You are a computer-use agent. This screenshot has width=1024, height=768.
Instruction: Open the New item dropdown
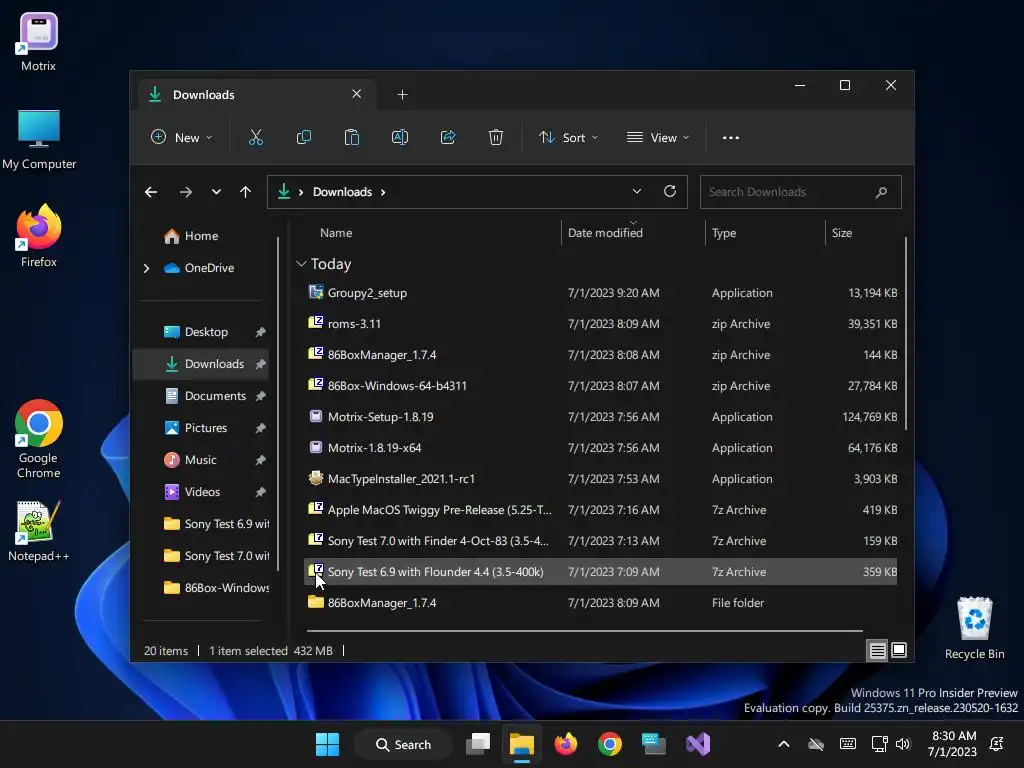pos(182,138)
